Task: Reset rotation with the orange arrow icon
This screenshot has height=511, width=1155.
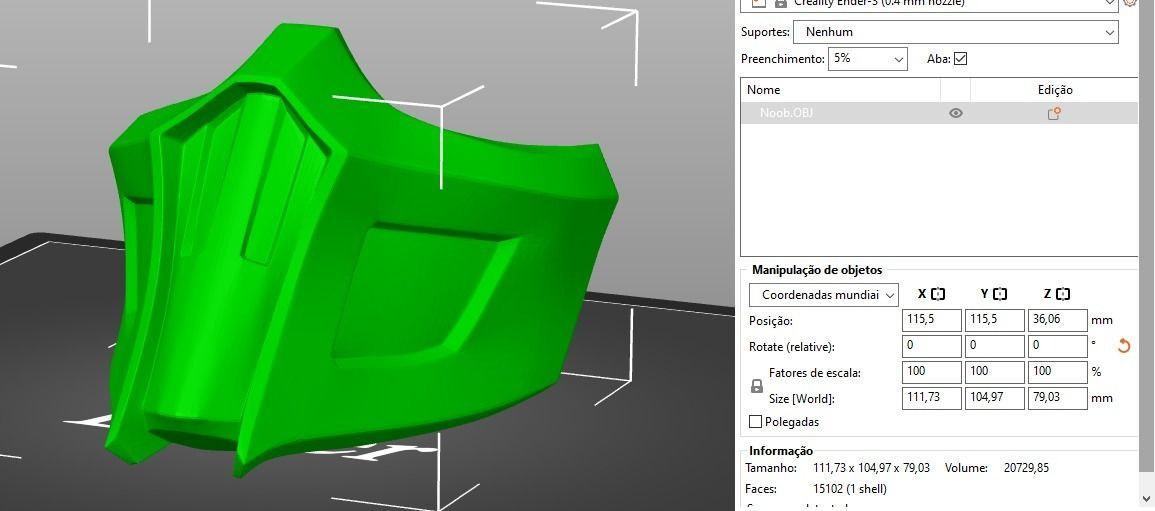Action: click(x=1123, y=345)
